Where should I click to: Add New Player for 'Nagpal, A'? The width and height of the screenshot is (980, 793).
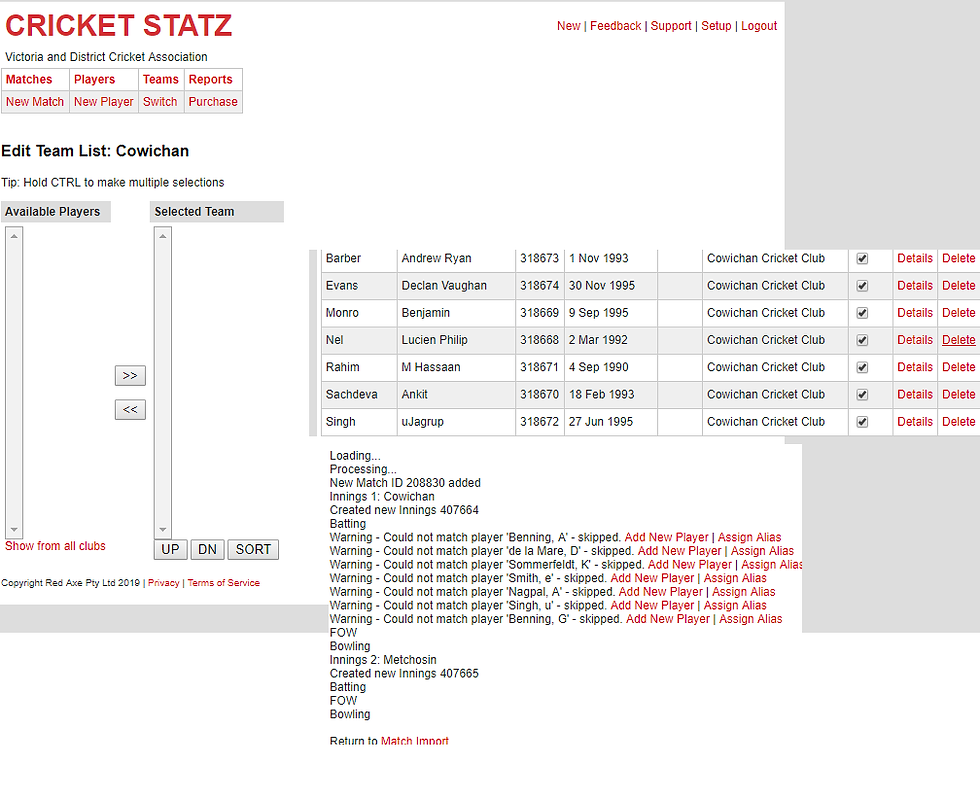(x=661, y=592)
